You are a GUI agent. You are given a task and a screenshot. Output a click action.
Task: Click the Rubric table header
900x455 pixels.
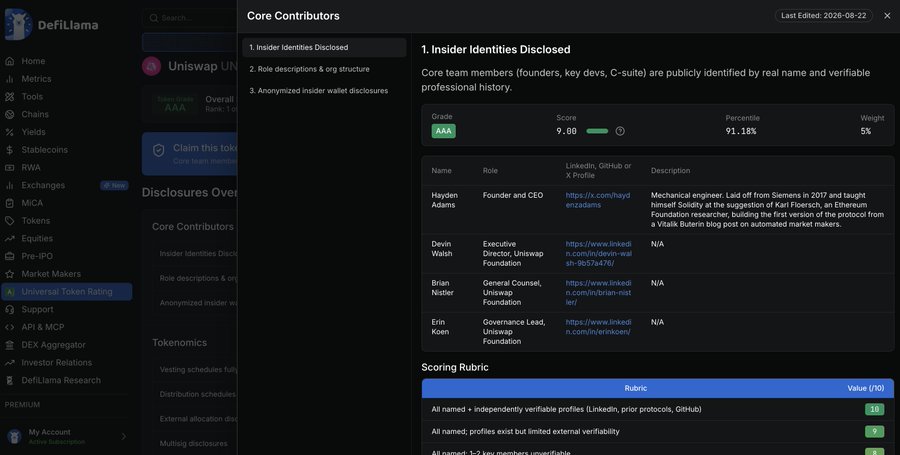635,388
